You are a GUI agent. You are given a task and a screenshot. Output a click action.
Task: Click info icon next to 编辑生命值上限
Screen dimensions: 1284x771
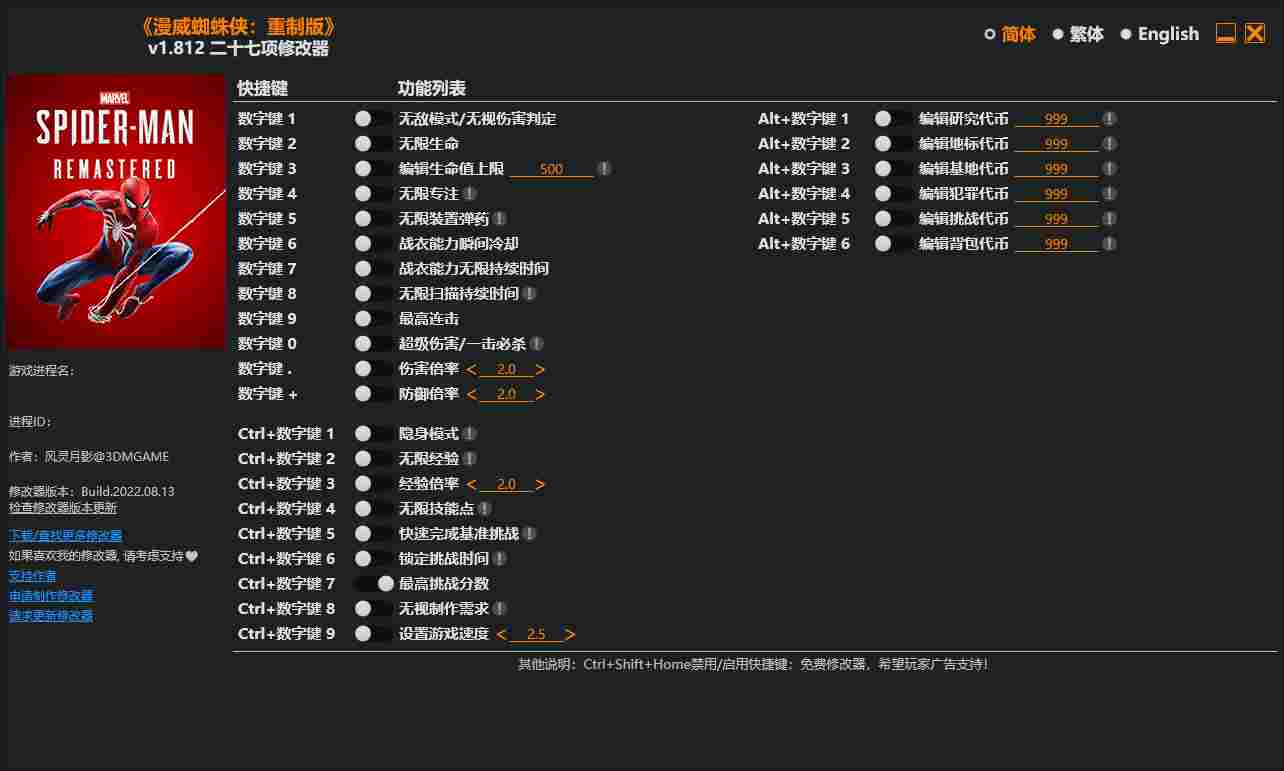[x=605, y=169]
